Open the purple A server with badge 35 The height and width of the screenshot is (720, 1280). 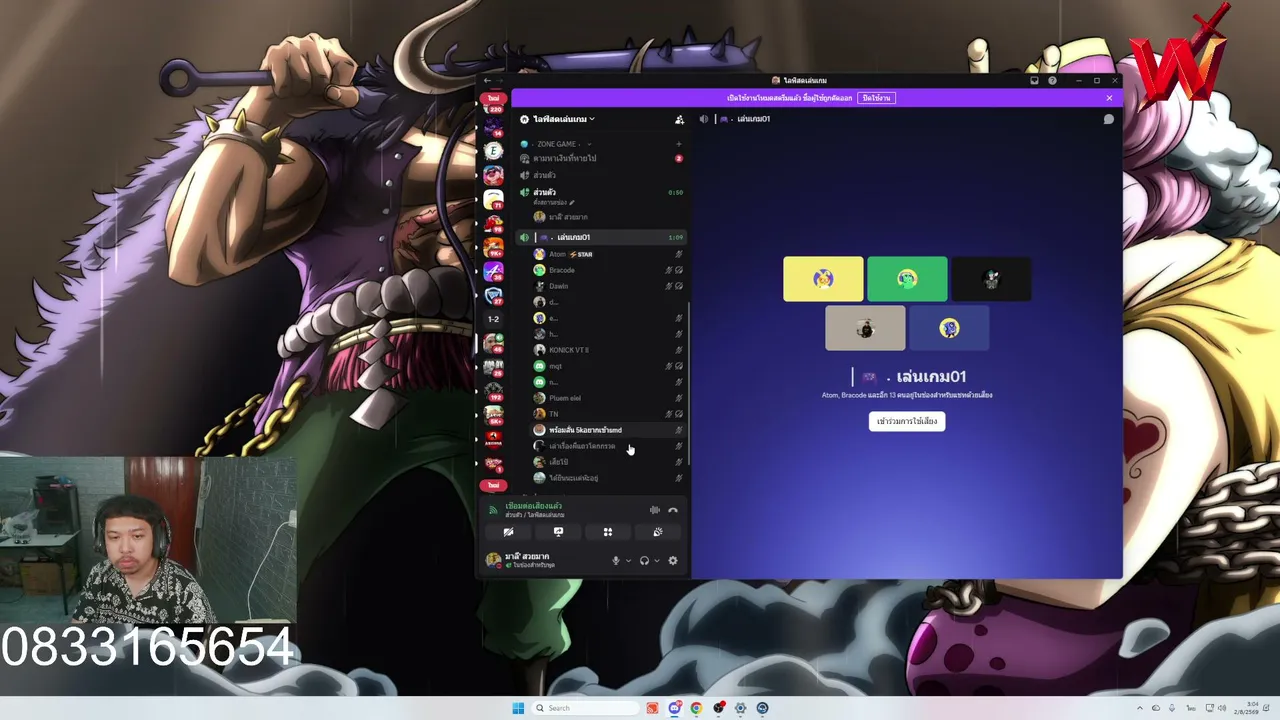click(493, 271)
